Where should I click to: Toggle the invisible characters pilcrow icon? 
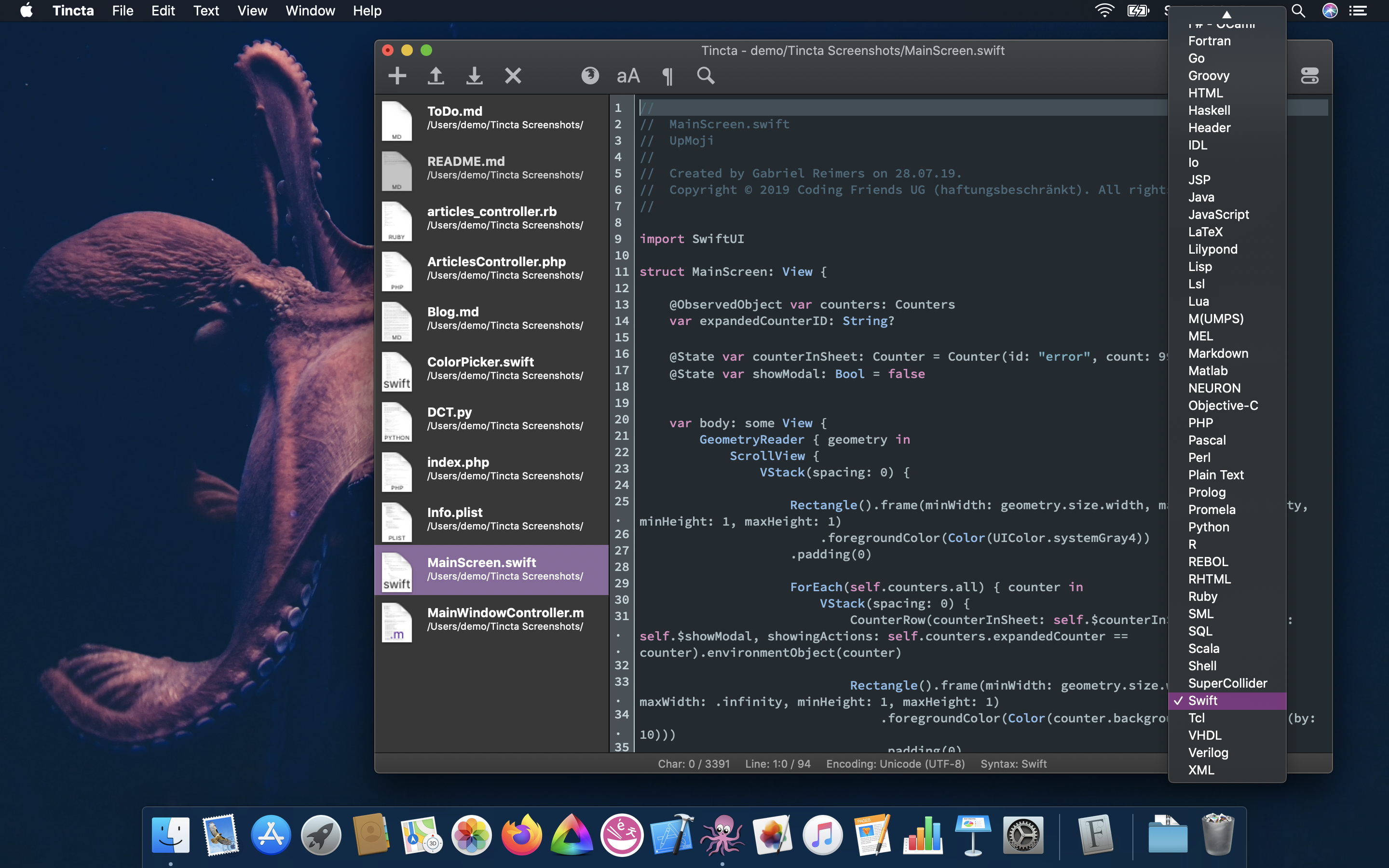tap(667, 76)
